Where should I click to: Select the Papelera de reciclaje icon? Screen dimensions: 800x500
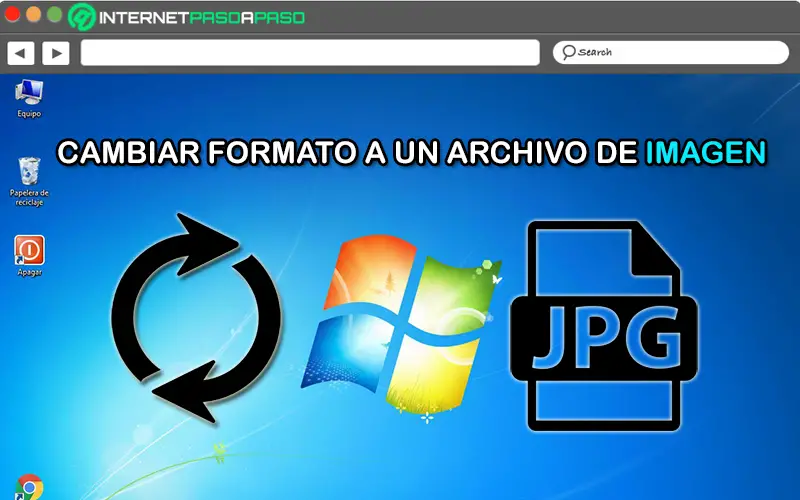[29, 181]
